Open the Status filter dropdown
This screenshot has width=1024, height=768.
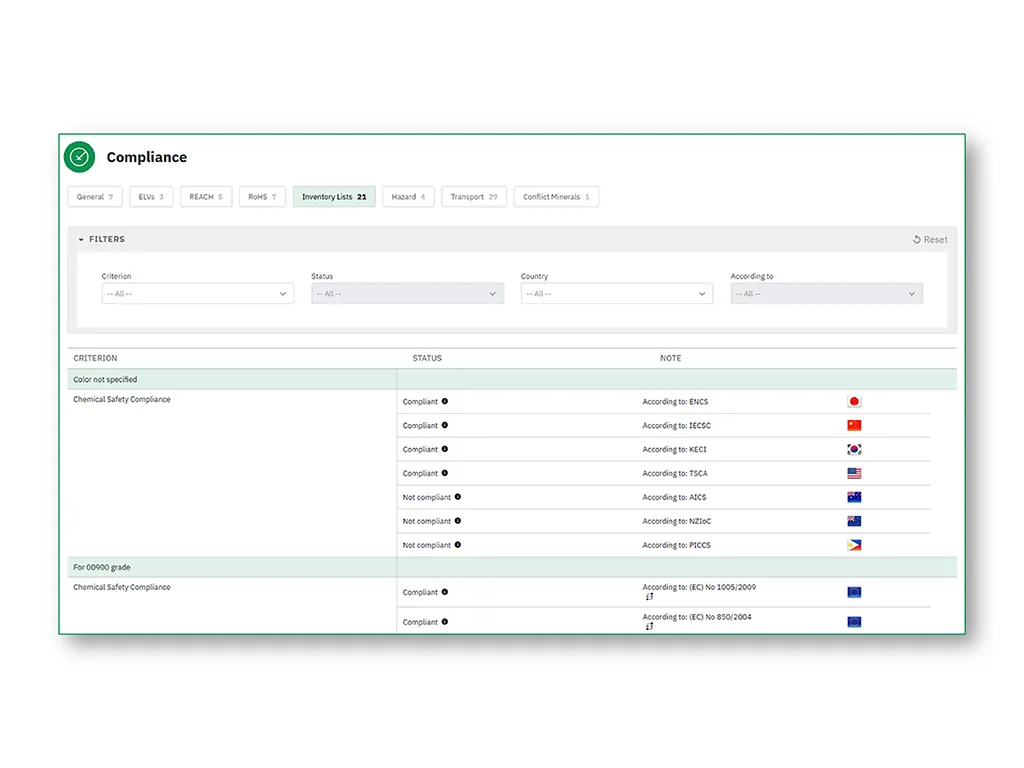pyautogui.click(x=407, y=294)
